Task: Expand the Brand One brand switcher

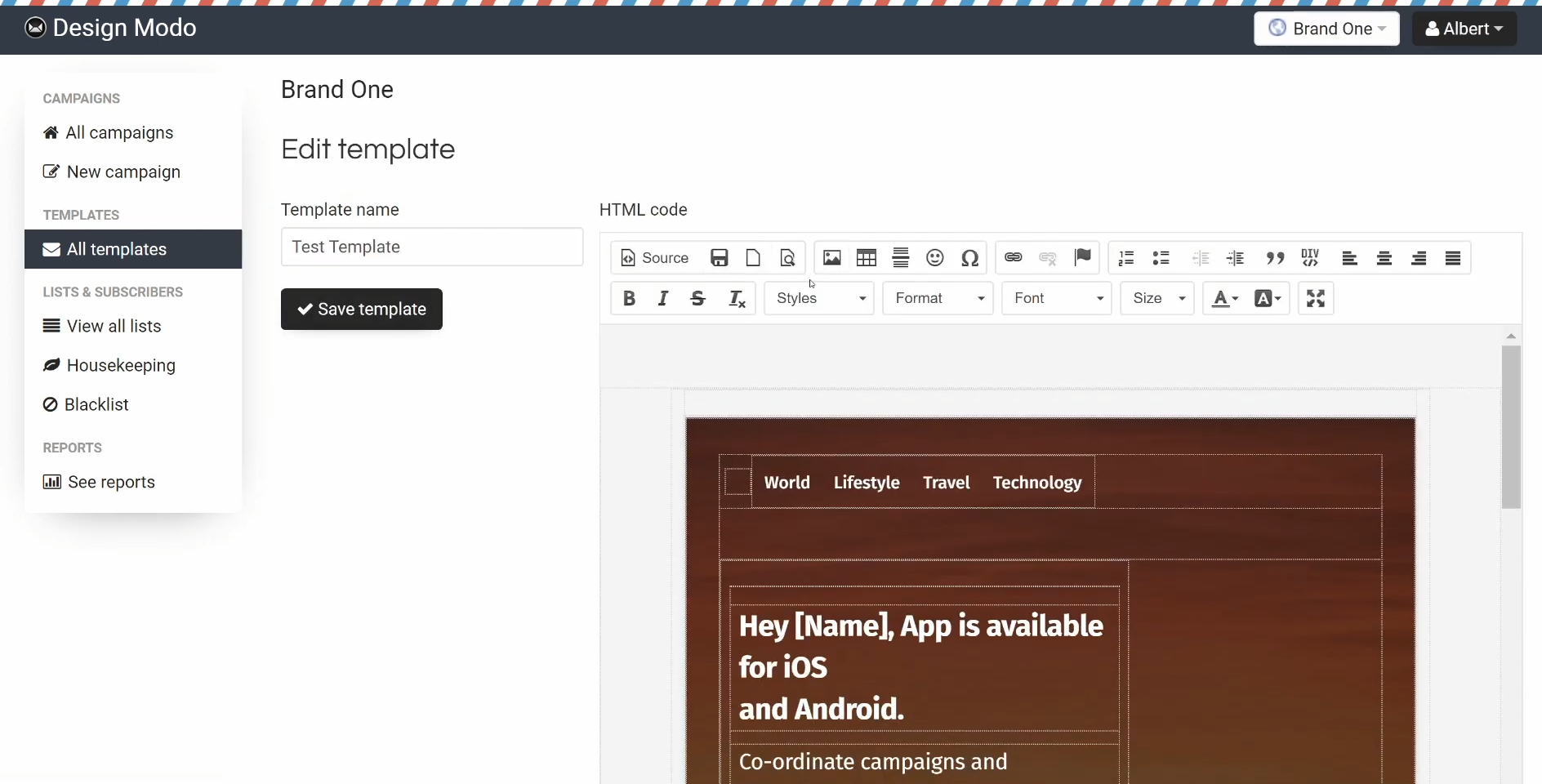Action: tap(1326, 29)
